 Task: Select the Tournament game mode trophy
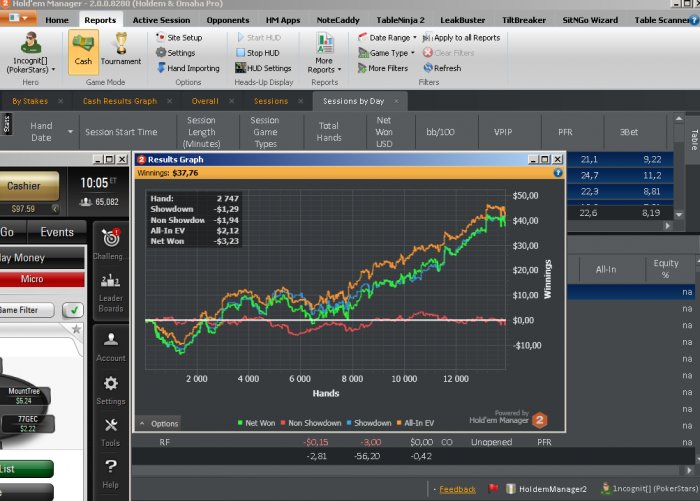pyautogui.click(x=121, y=49)
